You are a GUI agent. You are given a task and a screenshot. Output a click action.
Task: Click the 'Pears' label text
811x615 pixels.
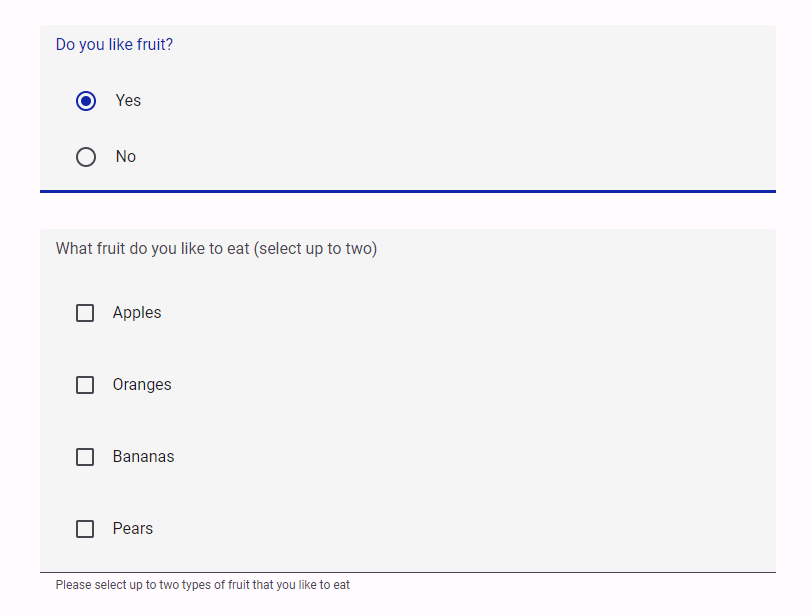click(x=133, y=529)
